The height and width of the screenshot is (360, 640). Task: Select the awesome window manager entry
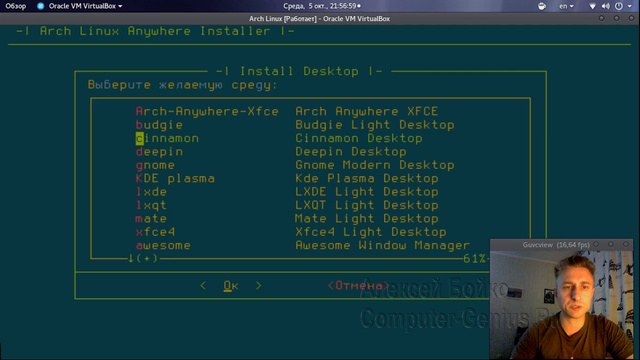pos(163,246)
